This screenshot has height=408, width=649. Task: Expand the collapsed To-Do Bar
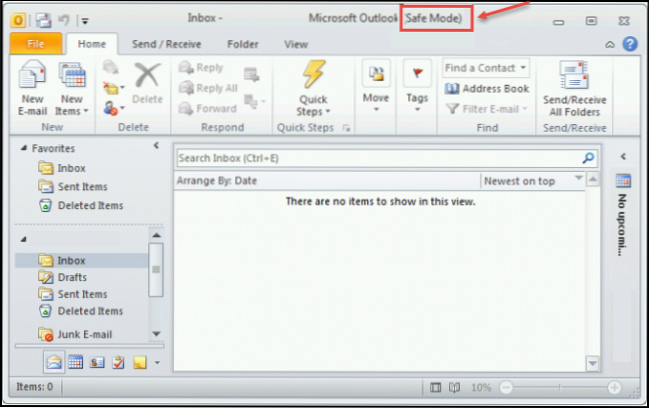[x=623, y=157]
